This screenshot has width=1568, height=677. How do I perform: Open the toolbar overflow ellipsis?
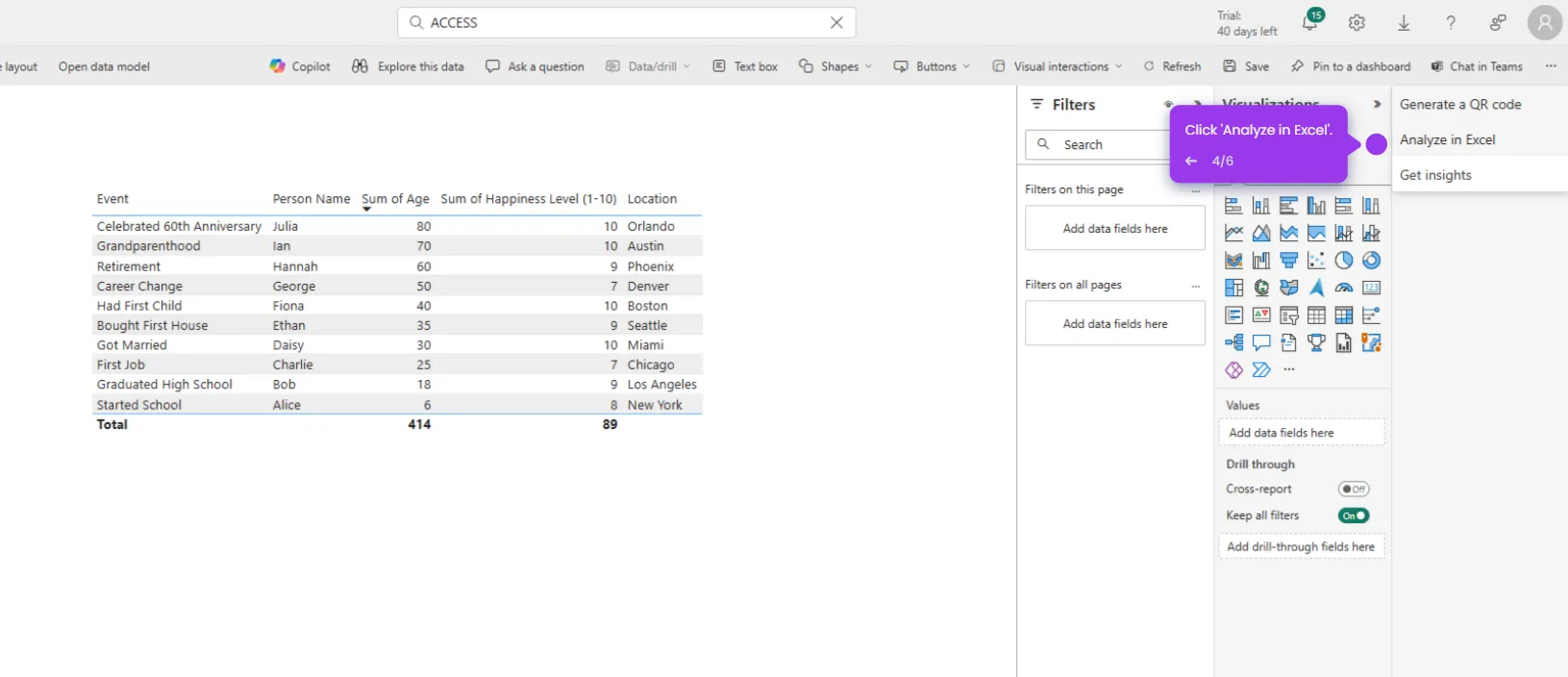[x=1551, y=66]
